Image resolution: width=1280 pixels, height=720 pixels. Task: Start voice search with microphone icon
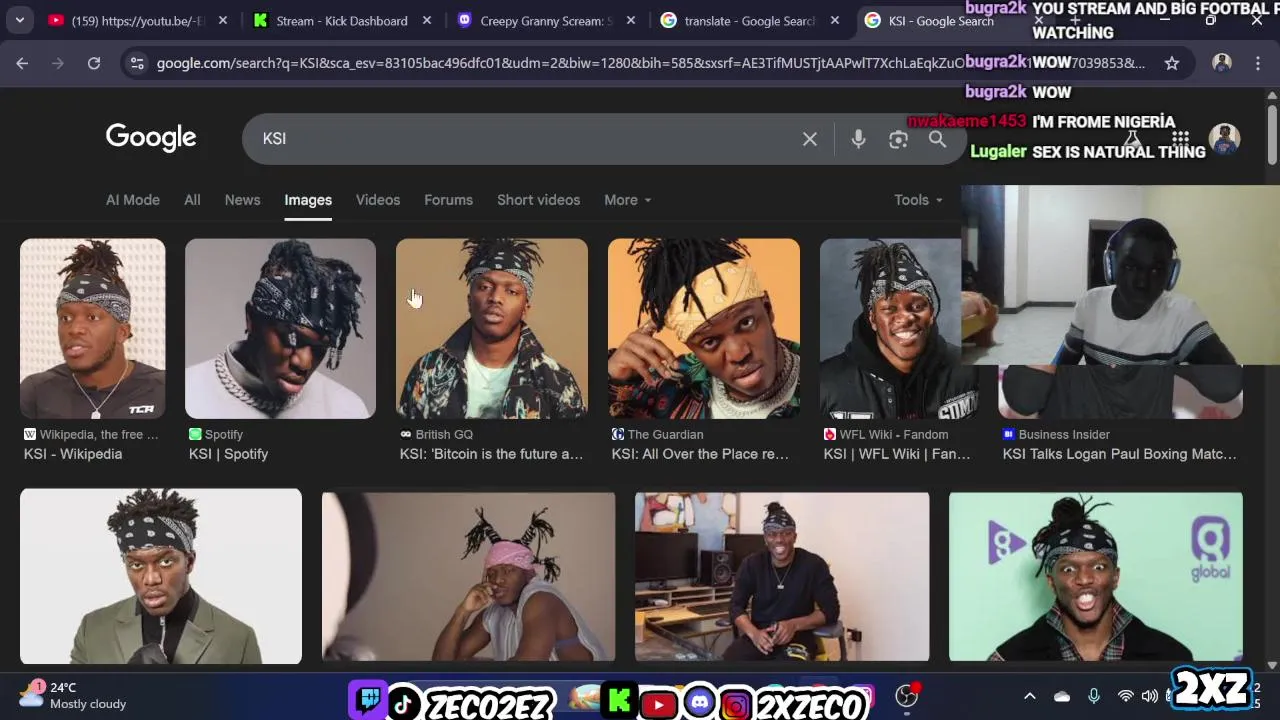pyautogui.click(x=858, y=139)
